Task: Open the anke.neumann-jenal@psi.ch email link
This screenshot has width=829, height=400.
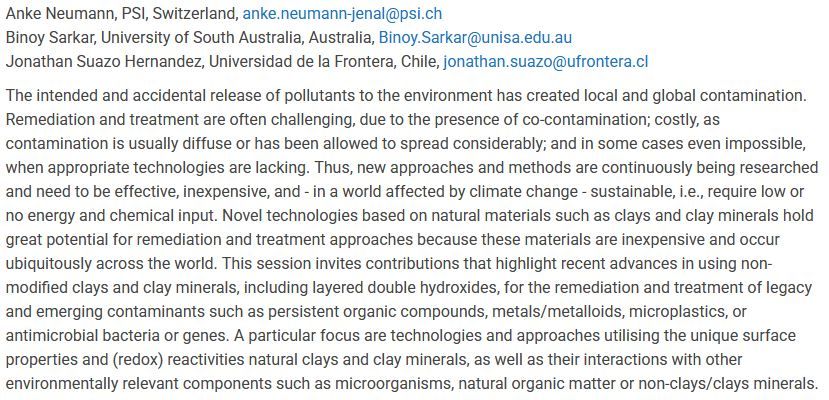Action: tap(342, 14)
